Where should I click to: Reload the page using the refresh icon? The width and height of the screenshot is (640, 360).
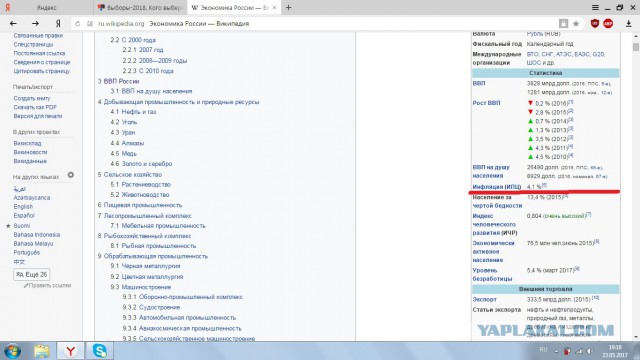[78, 24]
